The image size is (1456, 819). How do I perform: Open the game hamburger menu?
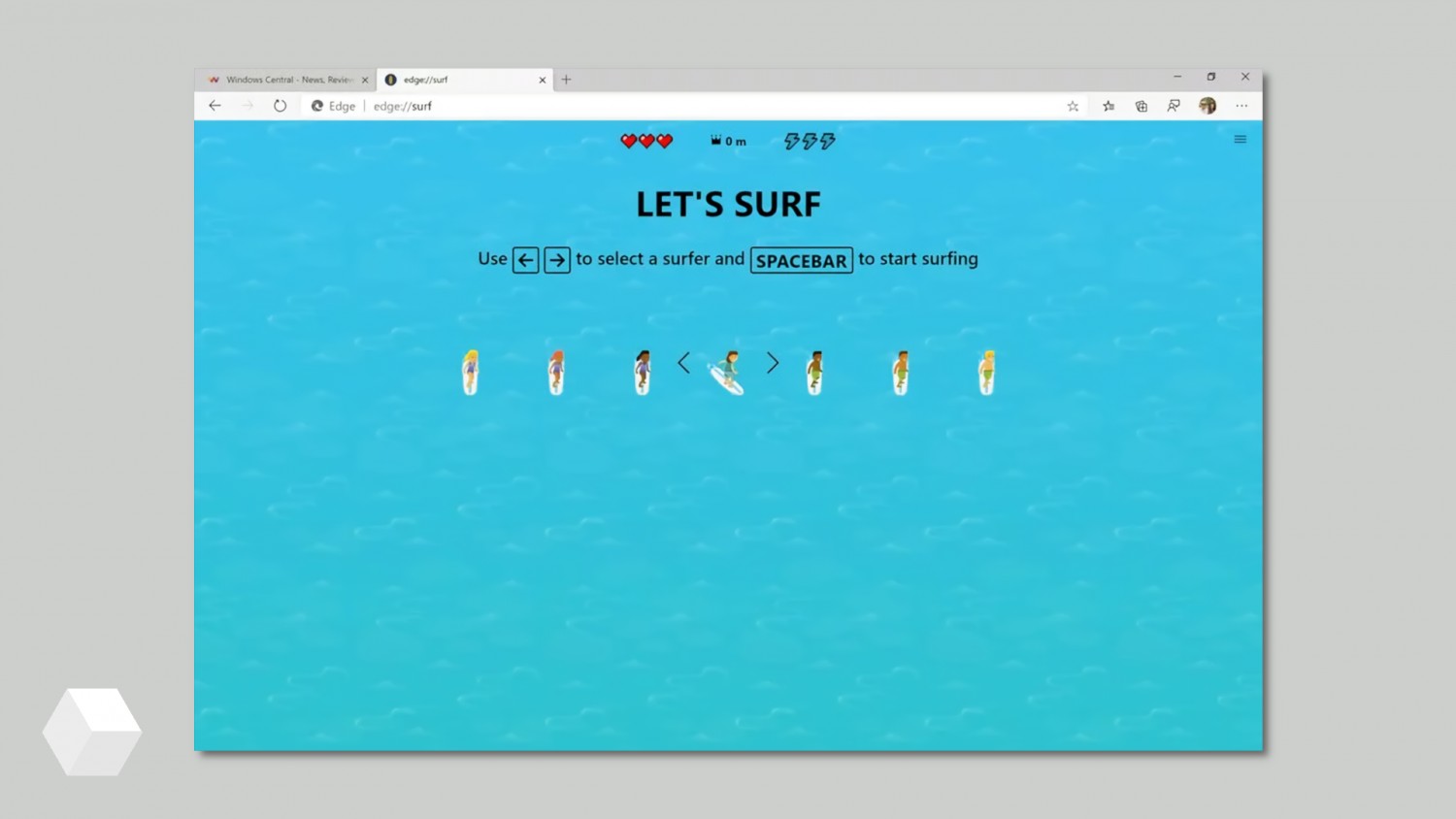[1240, 140]
